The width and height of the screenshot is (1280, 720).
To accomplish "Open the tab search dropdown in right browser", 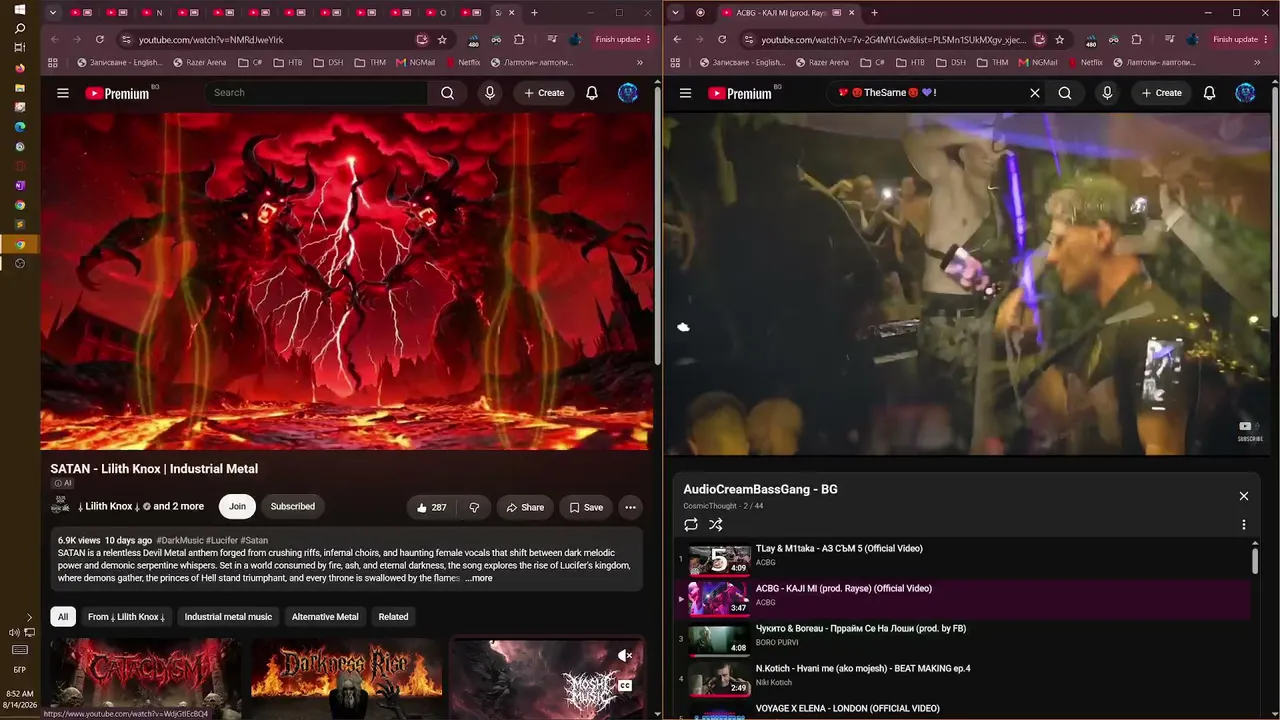I will pos(676,13).
